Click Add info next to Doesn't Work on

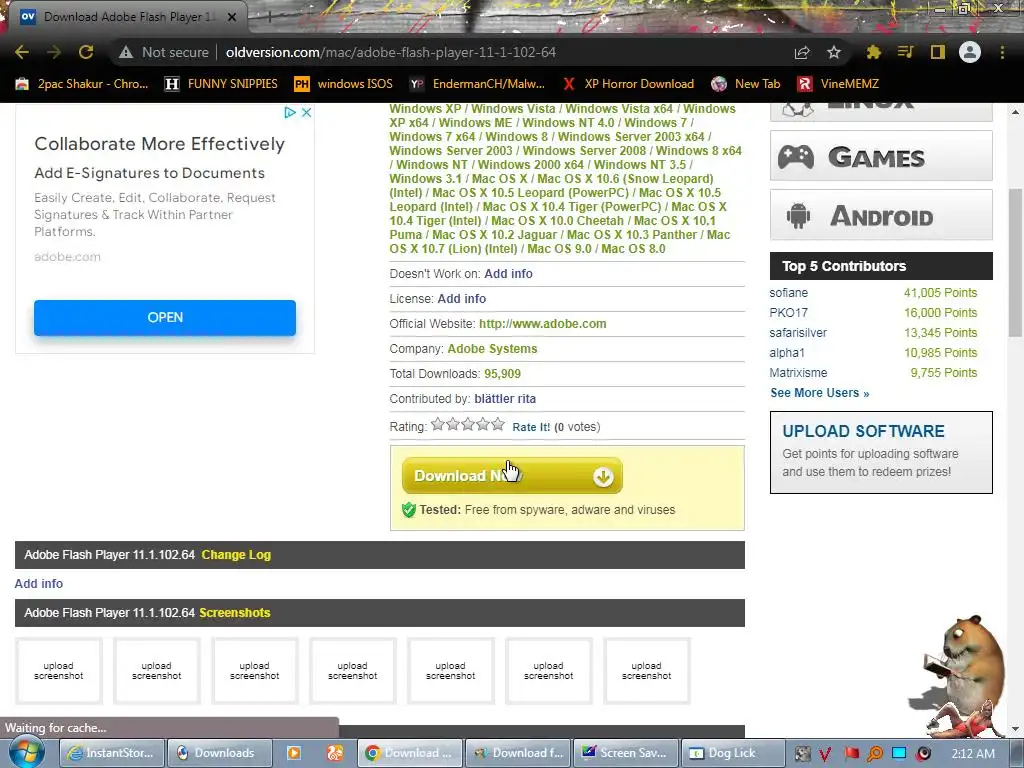[x=508, y=274]
